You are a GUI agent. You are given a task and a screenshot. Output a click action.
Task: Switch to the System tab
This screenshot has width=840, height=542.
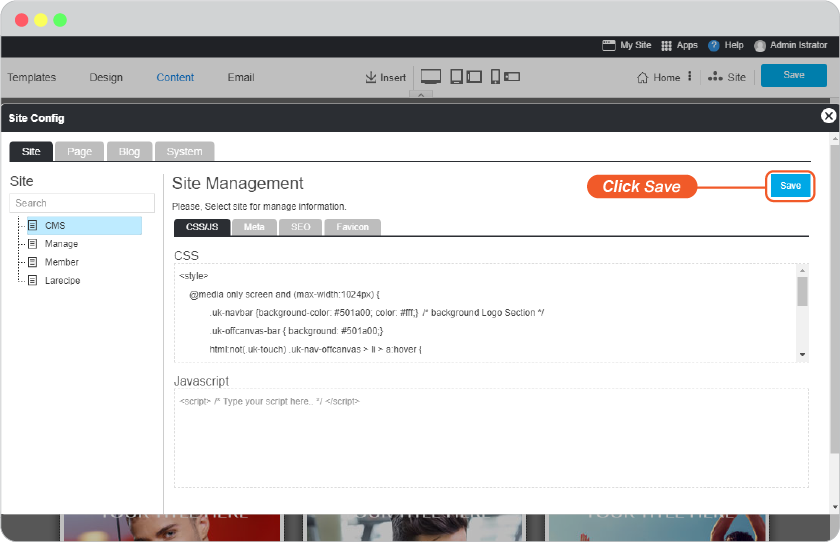pyautogui.click(x=184, y=152)
